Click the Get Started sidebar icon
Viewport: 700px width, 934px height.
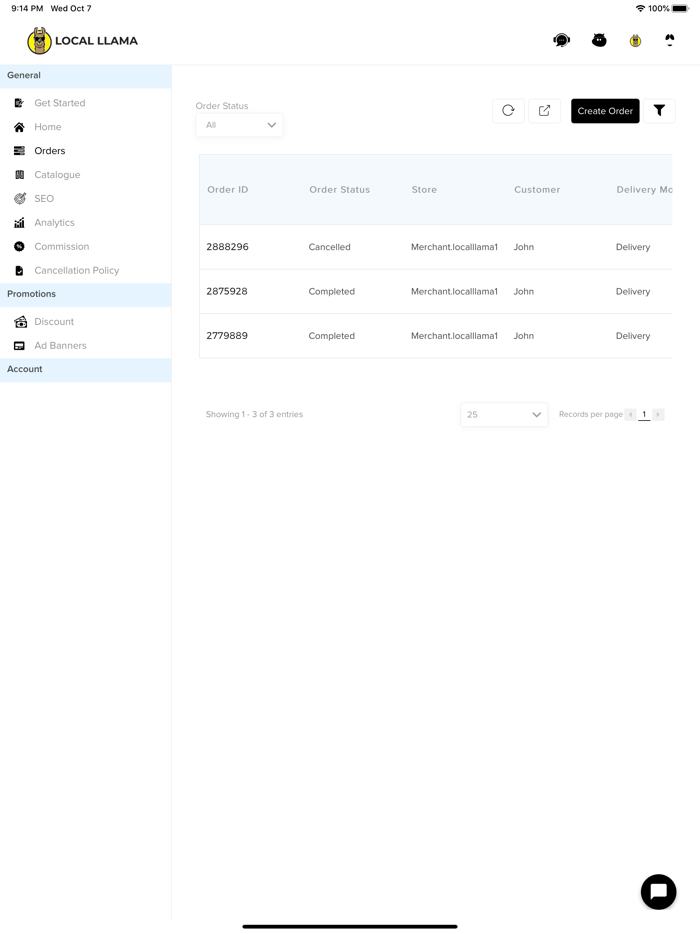[19, 103]
